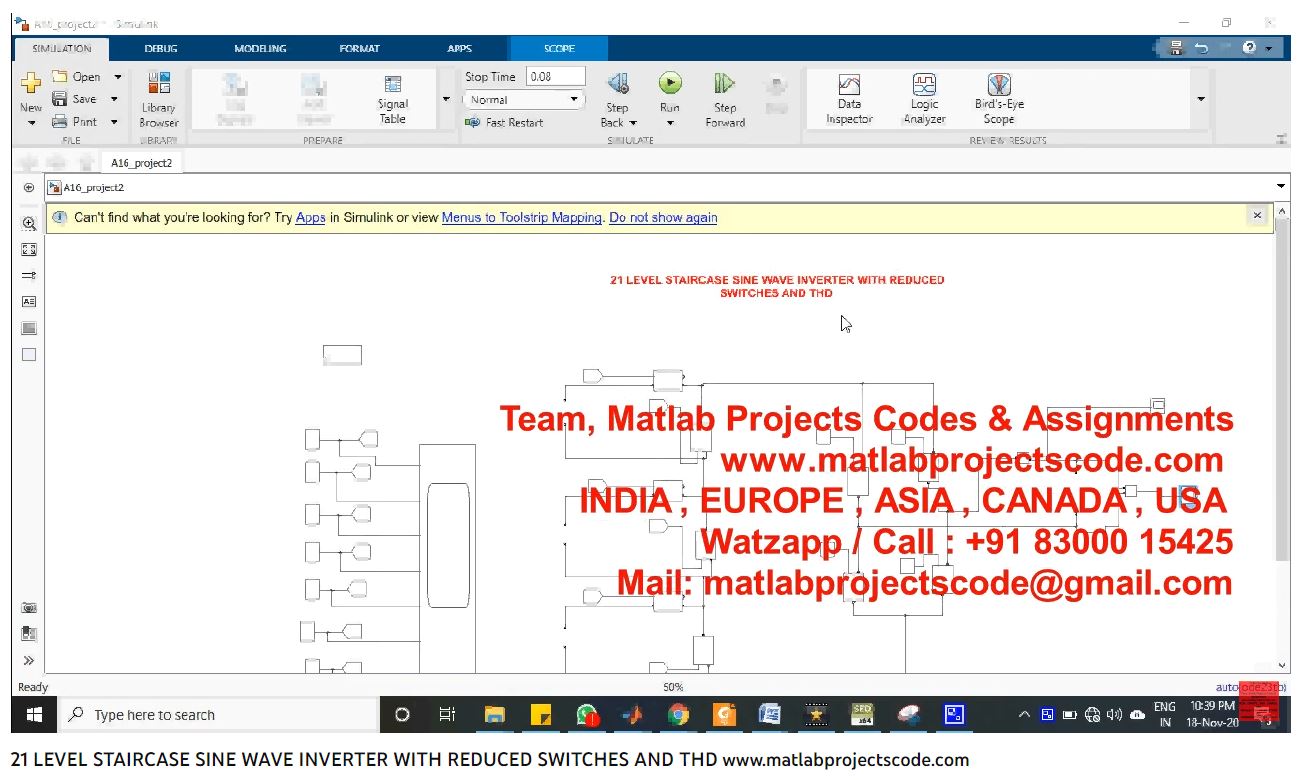Viewport: 1303px width, 780px height.
Task: Select the Image tool in the palette
Action: [x=29, y=328]
